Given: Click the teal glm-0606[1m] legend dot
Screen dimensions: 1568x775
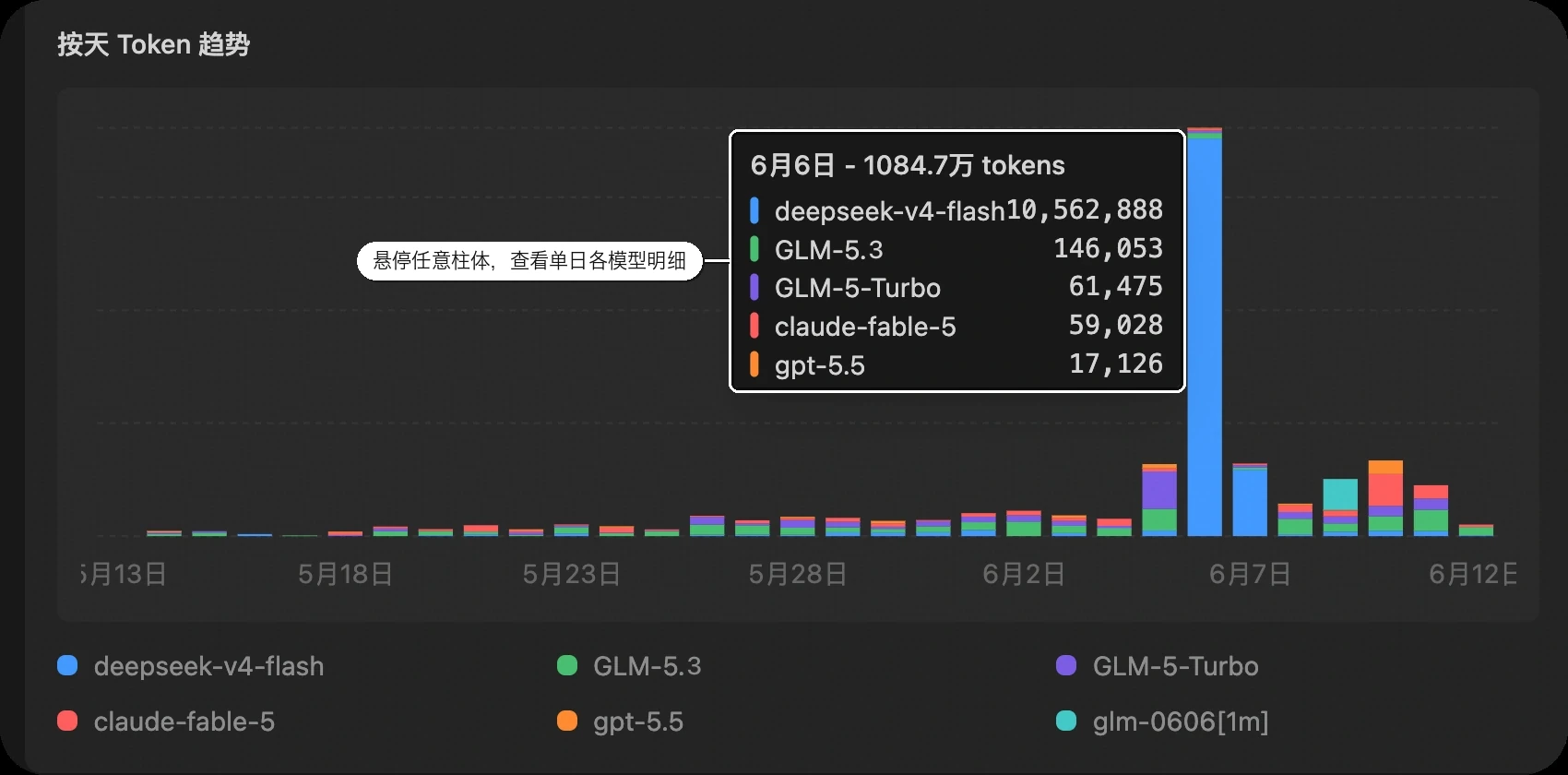Looking at the screenshot, I should pos(1066,721).
